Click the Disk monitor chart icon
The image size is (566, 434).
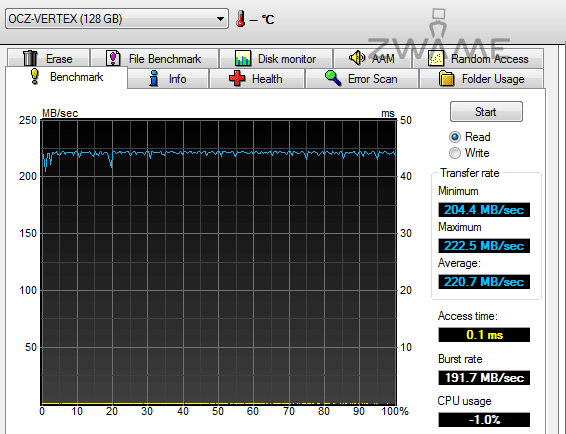pos(243,58)
